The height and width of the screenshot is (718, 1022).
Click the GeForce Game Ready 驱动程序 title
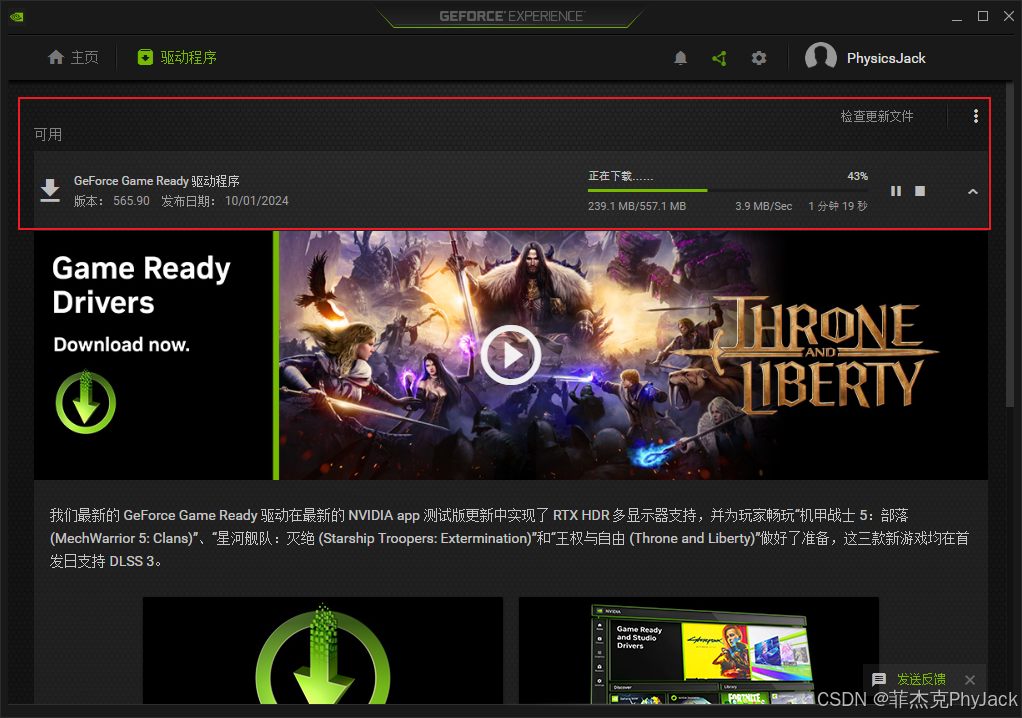[x=156, y=180]
